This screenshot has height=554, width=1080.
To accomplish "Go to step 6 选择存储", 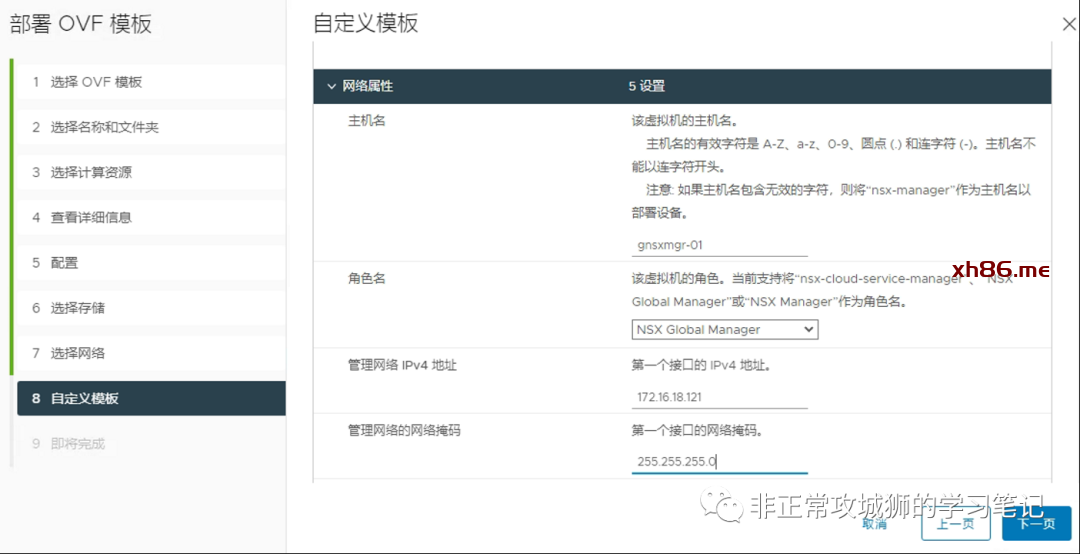I will tap(77, 308).
